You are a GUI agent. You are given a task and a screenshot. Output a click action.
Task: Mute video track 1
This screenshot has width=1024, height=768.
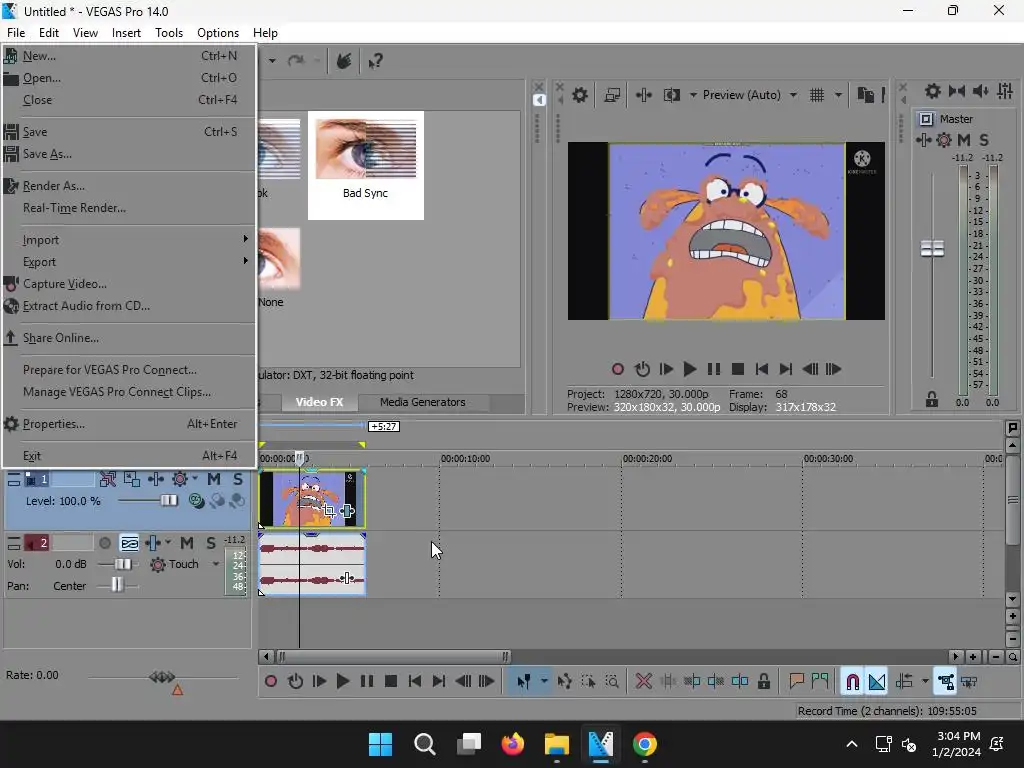click(214, 479)
